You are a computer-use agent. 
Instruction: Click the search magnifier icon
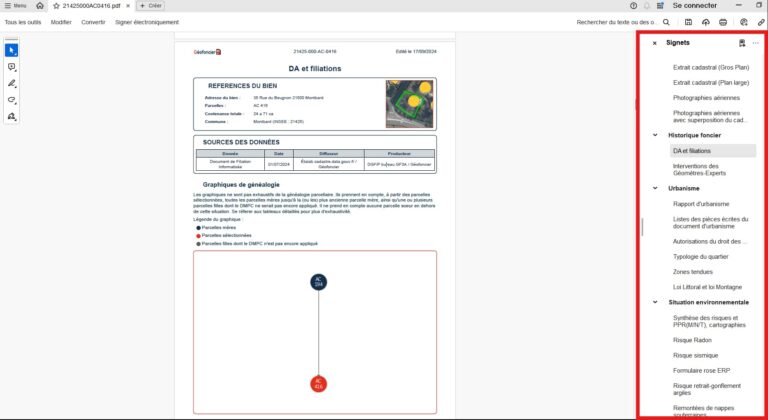[666, 22]
